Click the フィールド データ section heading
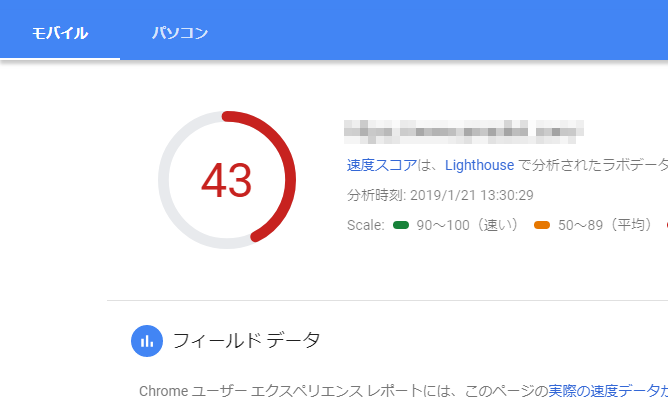The width and height of the screenshot is (668, 415). pos(247,341)
